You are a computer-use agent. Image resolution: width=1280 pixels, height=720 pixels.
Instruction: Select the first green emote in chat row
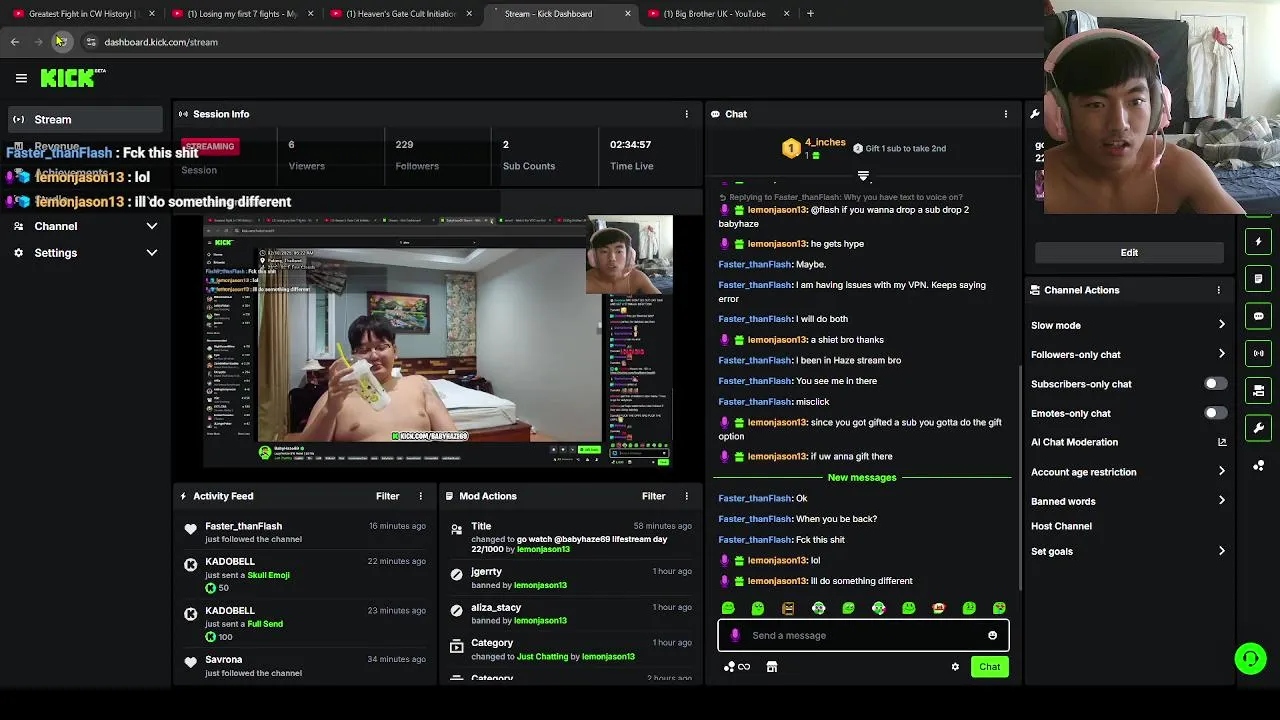click(x=728, y=608)
